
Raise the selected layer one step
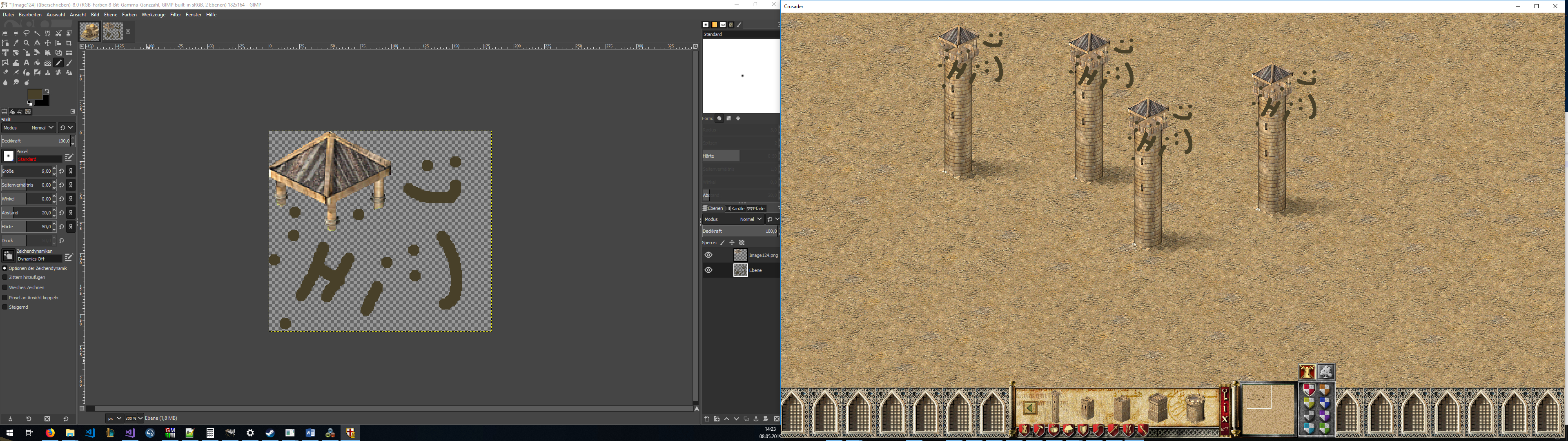tap(726, 419)
